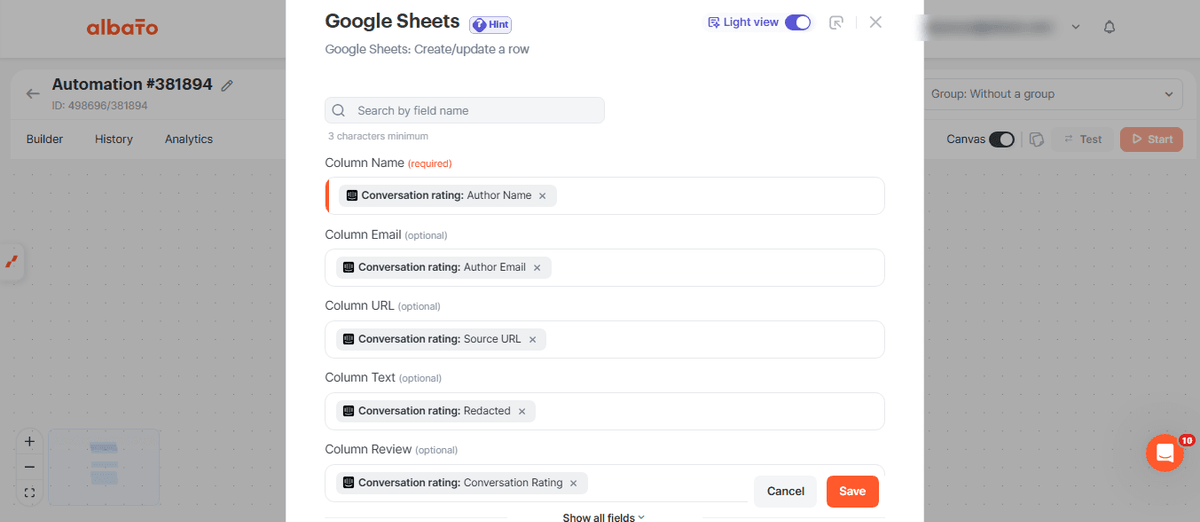1200x522 pixels.
Task: Open the support chat bubble
Action: tap(1165, 453)
